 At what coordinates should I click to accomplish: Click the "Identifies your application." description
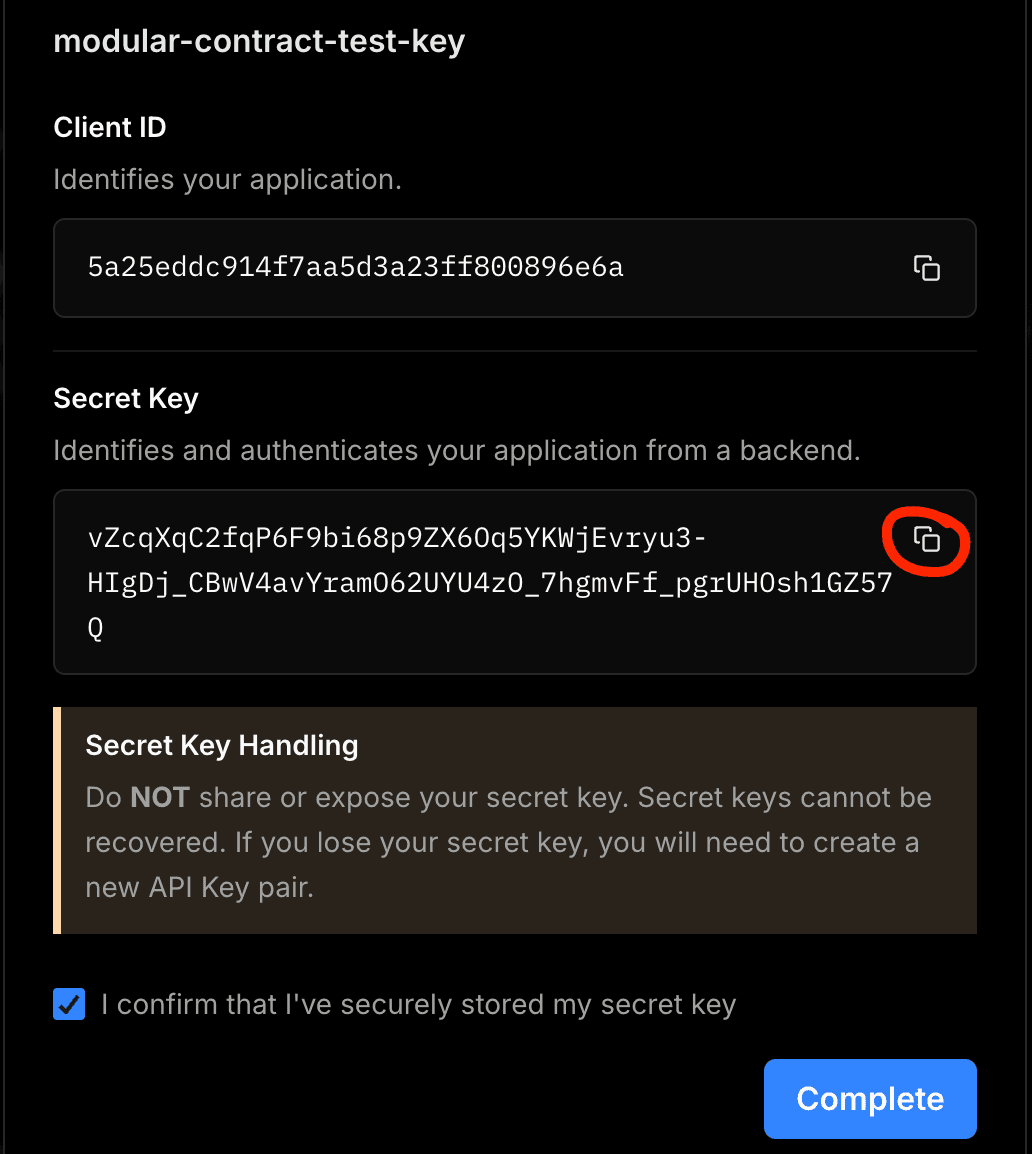pos(227,180)
